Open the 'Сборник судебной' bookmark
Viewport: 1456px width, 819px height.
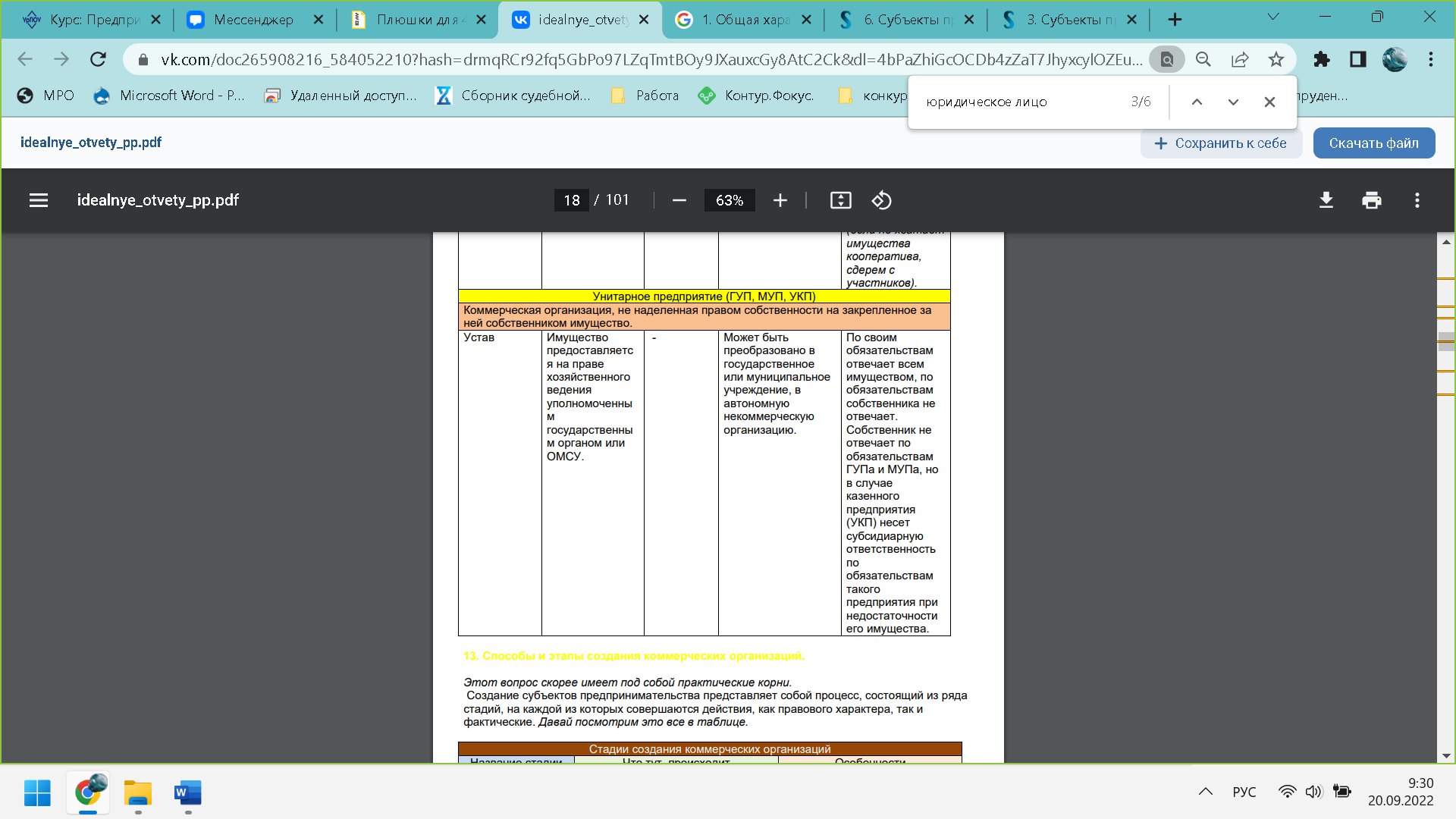513,96
